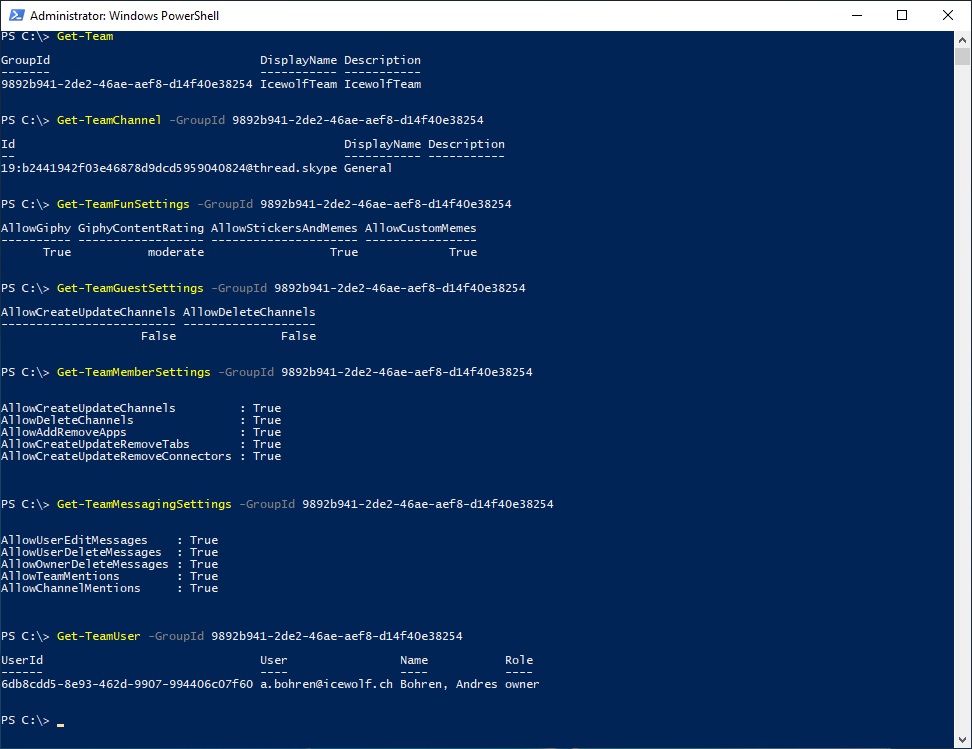Viewport: 972px width, 749px height.
Task: Close the Administrator PowerShell window
Action: point(948,16)
